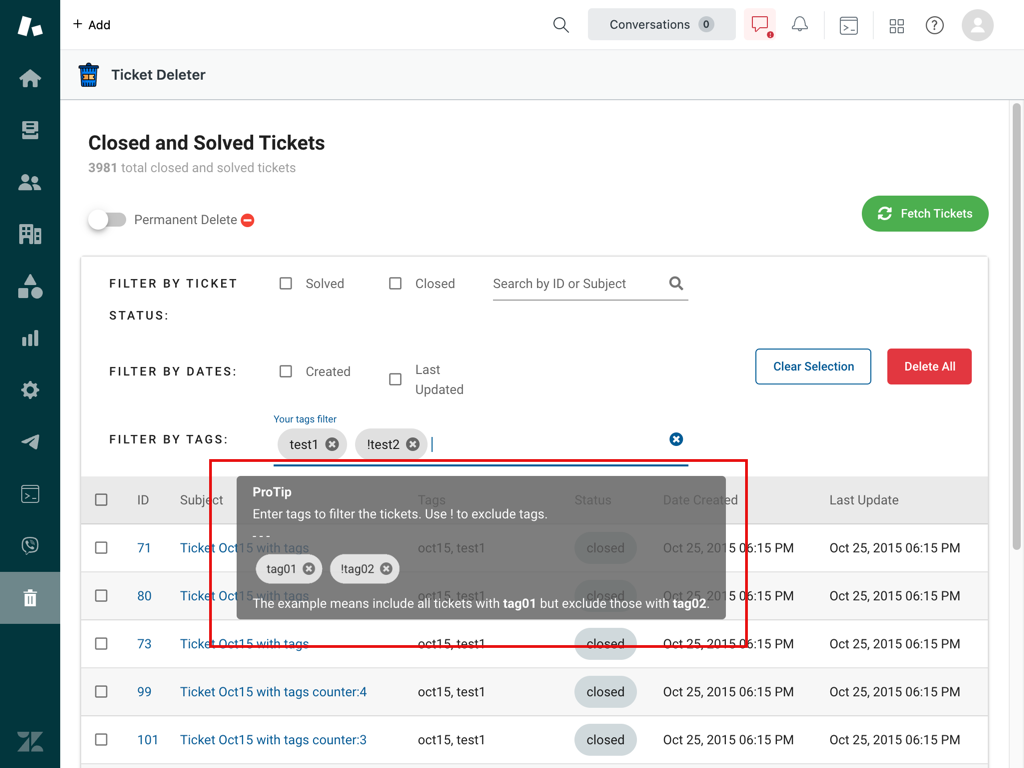Click the page vertical scrollbar

pyautogui.click(x=1017, y=327)
